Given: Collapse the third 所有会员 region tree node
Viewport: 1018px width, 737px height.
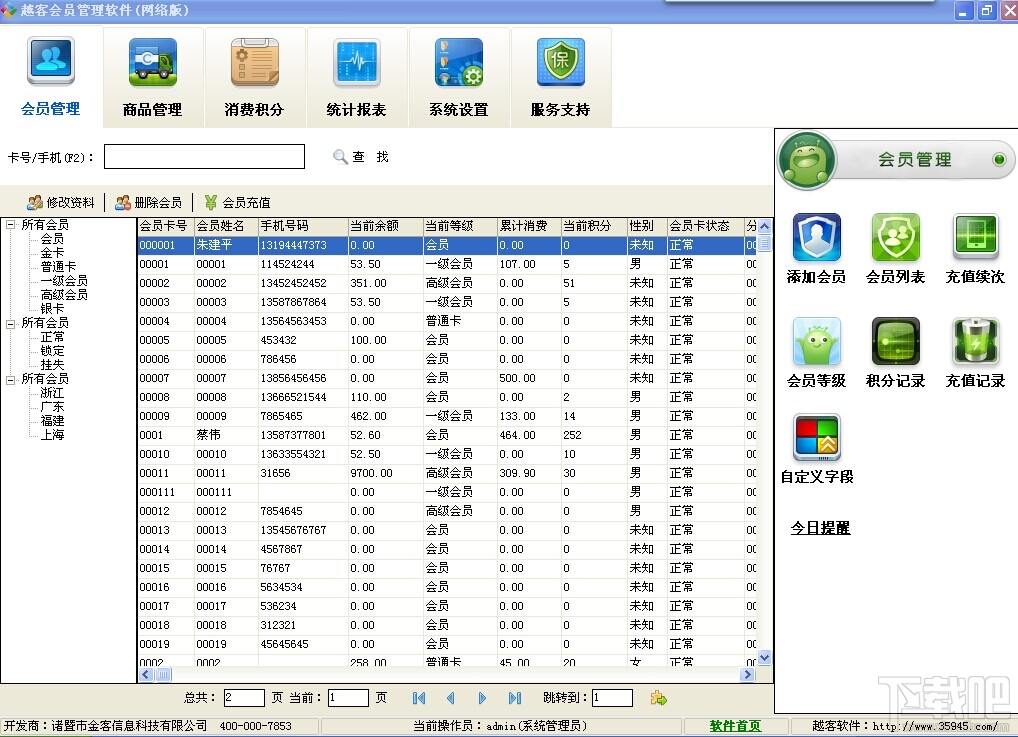Looking at the screenshot, I should coord(10,379).
